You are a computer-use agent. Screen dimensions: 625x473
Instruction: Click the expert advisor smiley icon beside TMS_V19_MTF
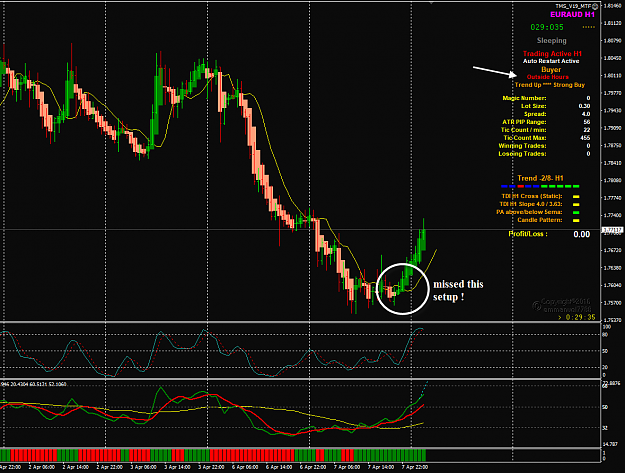(x=595, y=6)
